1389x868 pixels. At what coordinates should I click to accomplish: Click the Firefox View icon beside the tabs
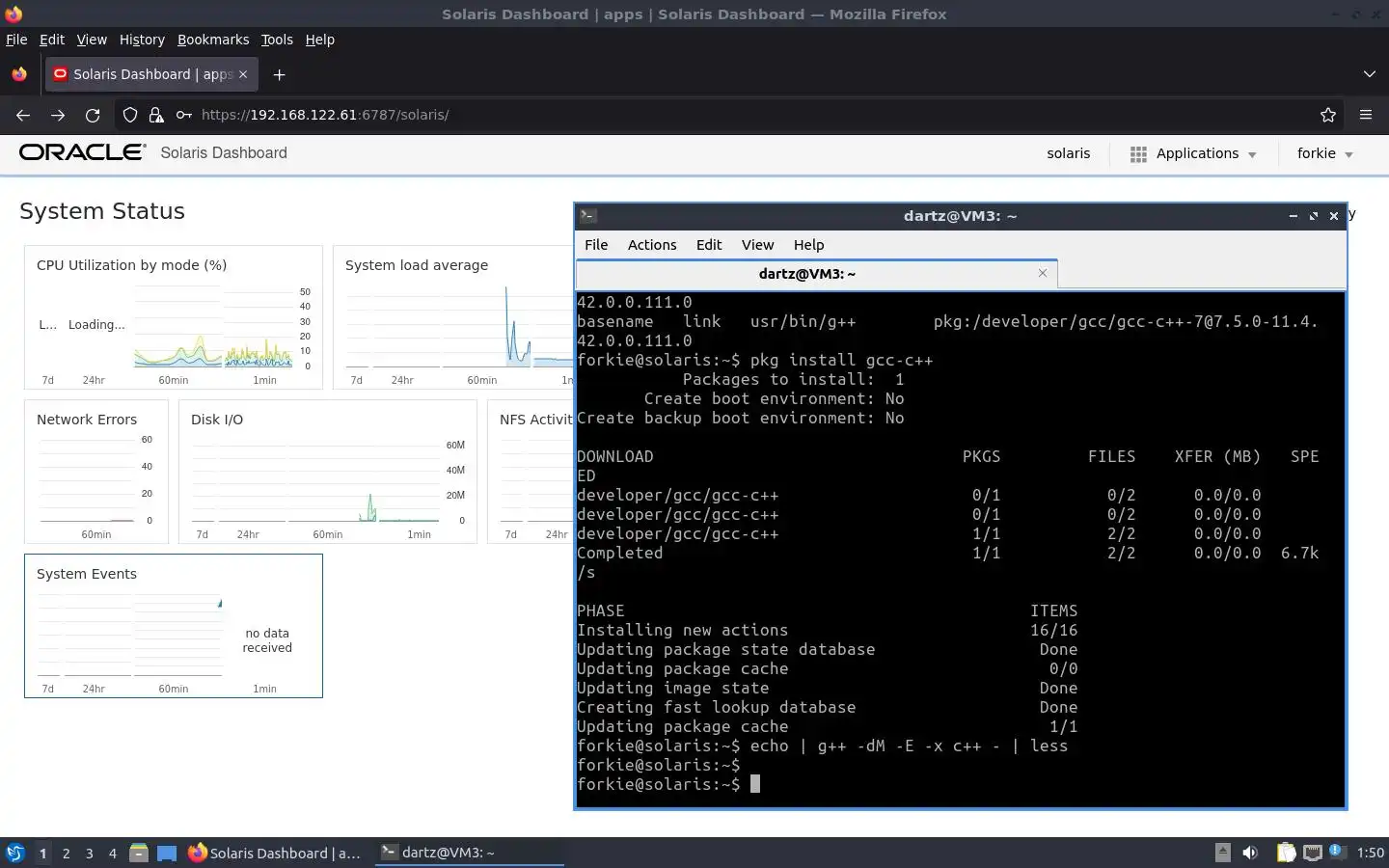pos(19,74)
